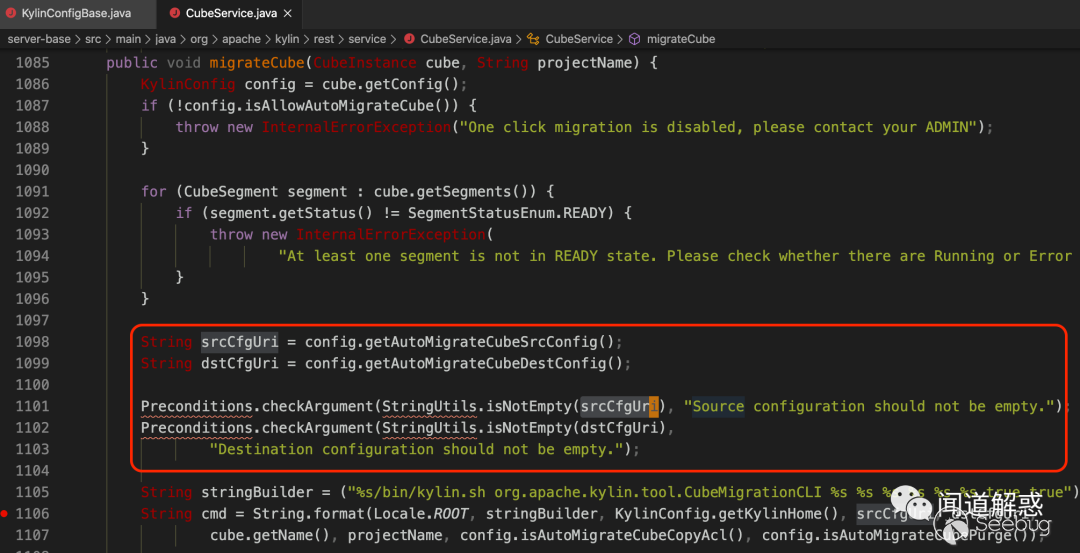Open the service breadcrumb segment
Image resolution: width=1080 pixels, height=553 pixels.
tap(368, 39)
